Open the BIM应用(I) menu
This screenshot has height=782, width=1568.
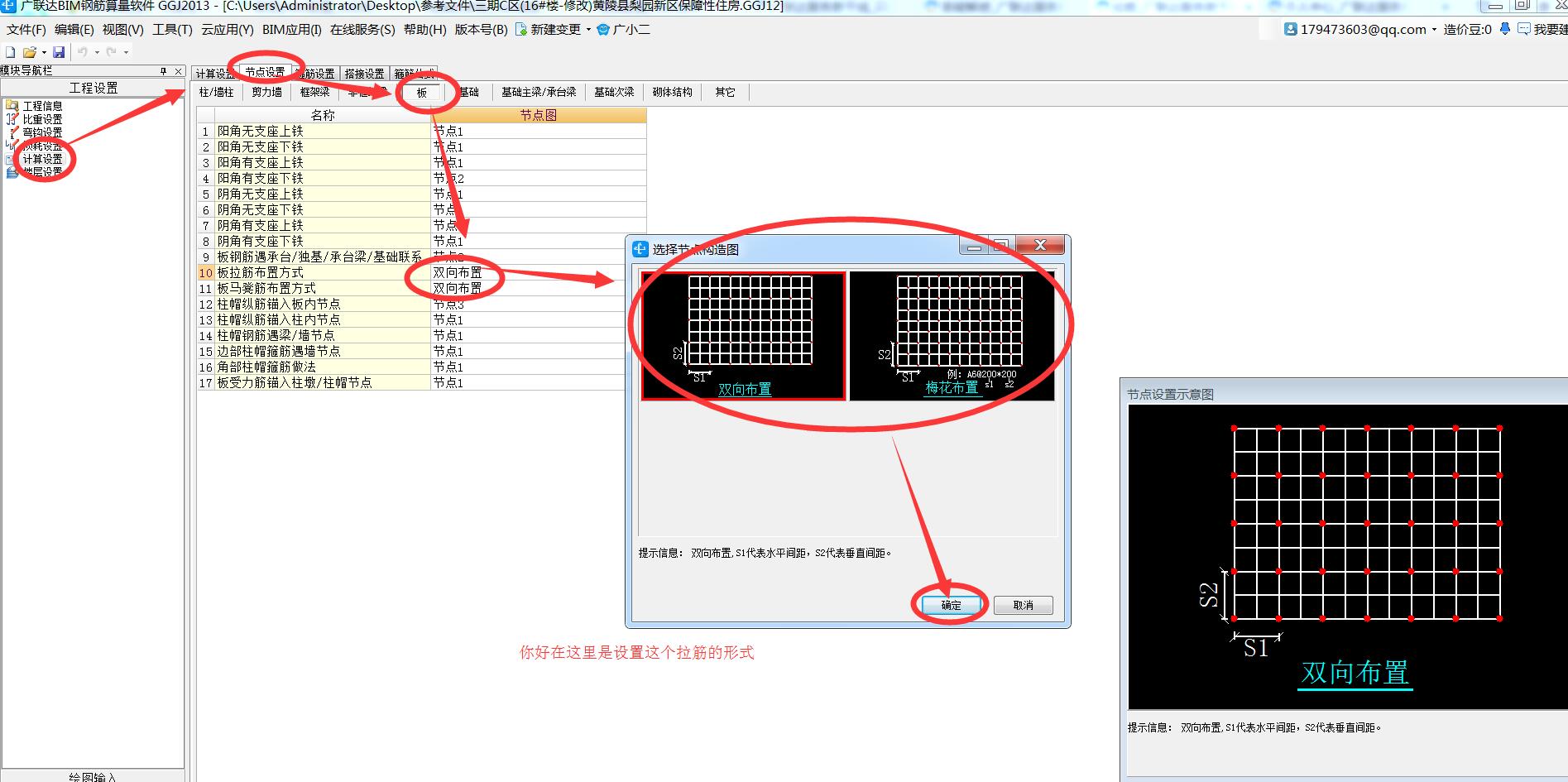pos(292,30)
